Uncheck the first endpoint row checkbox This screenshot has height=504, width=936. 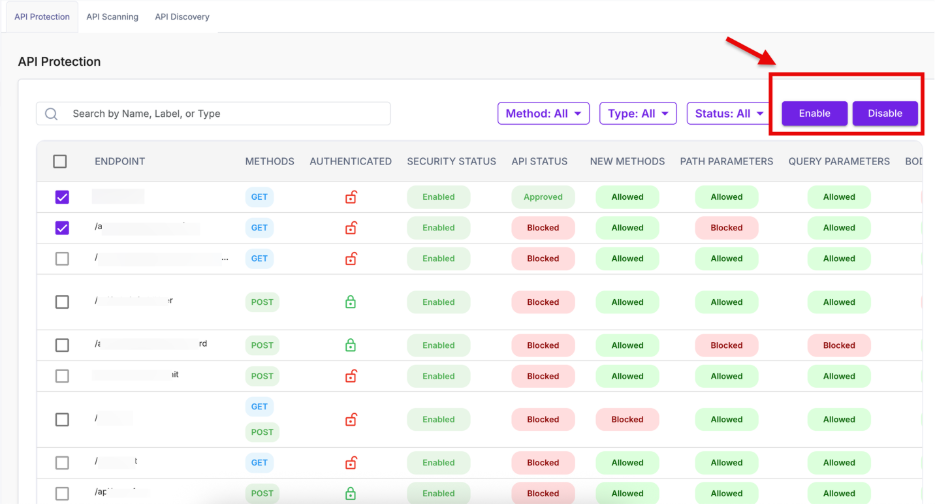coord(62,197)
